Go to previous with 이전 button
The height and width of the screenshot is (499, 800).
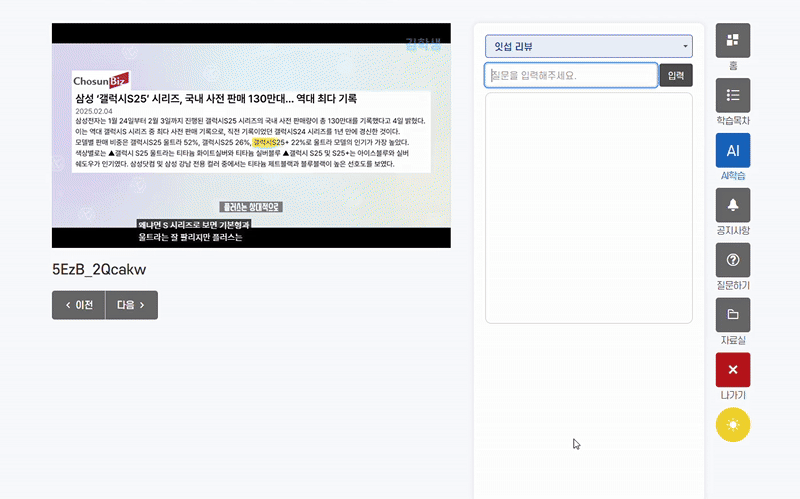[79, 305]
